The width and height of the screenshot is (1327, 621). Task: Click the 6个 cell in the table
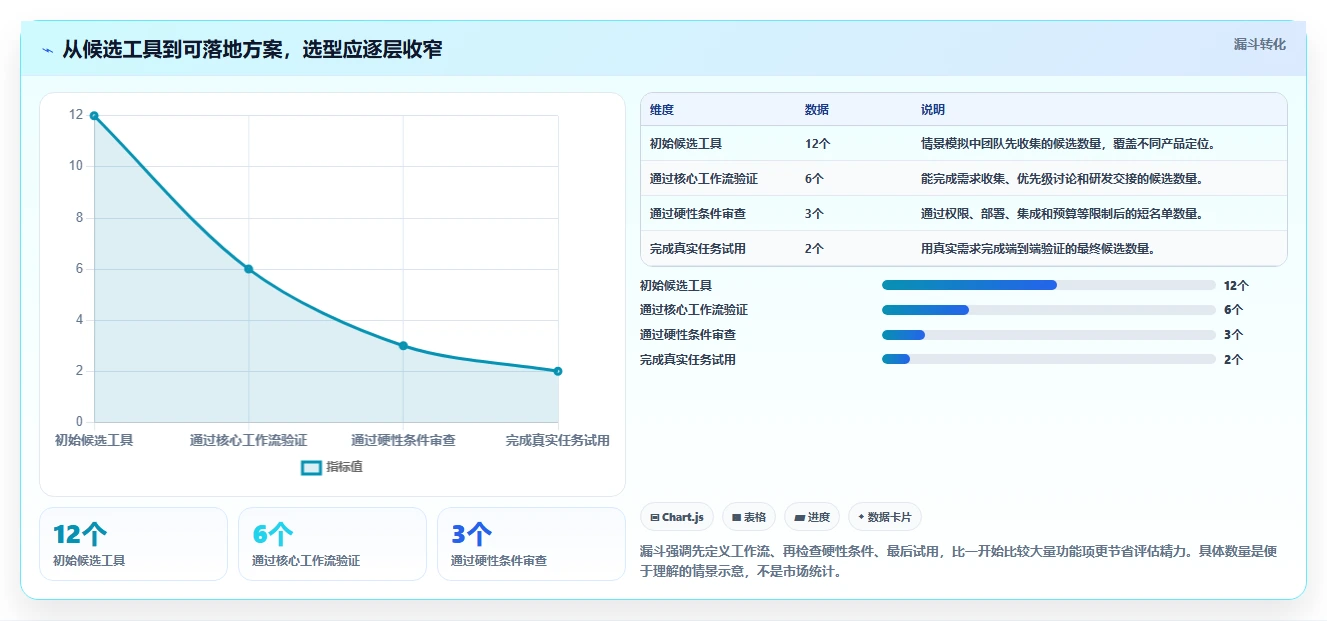[x=815, y=179]
